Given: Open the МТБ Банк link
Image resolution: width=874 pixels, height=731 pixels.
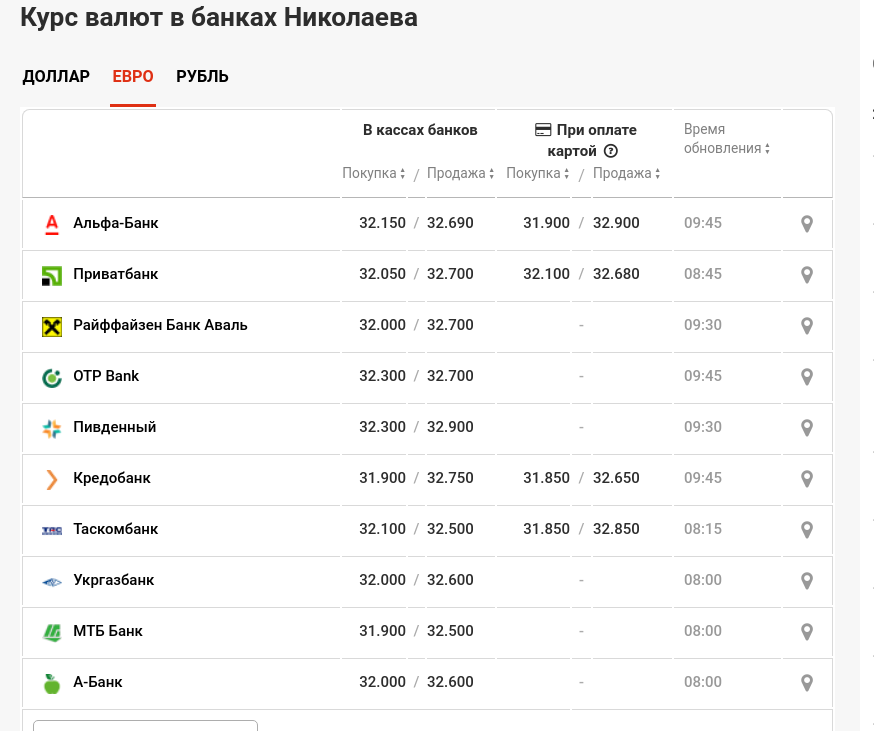Looking at the screenshot, I should click(108, 631).
